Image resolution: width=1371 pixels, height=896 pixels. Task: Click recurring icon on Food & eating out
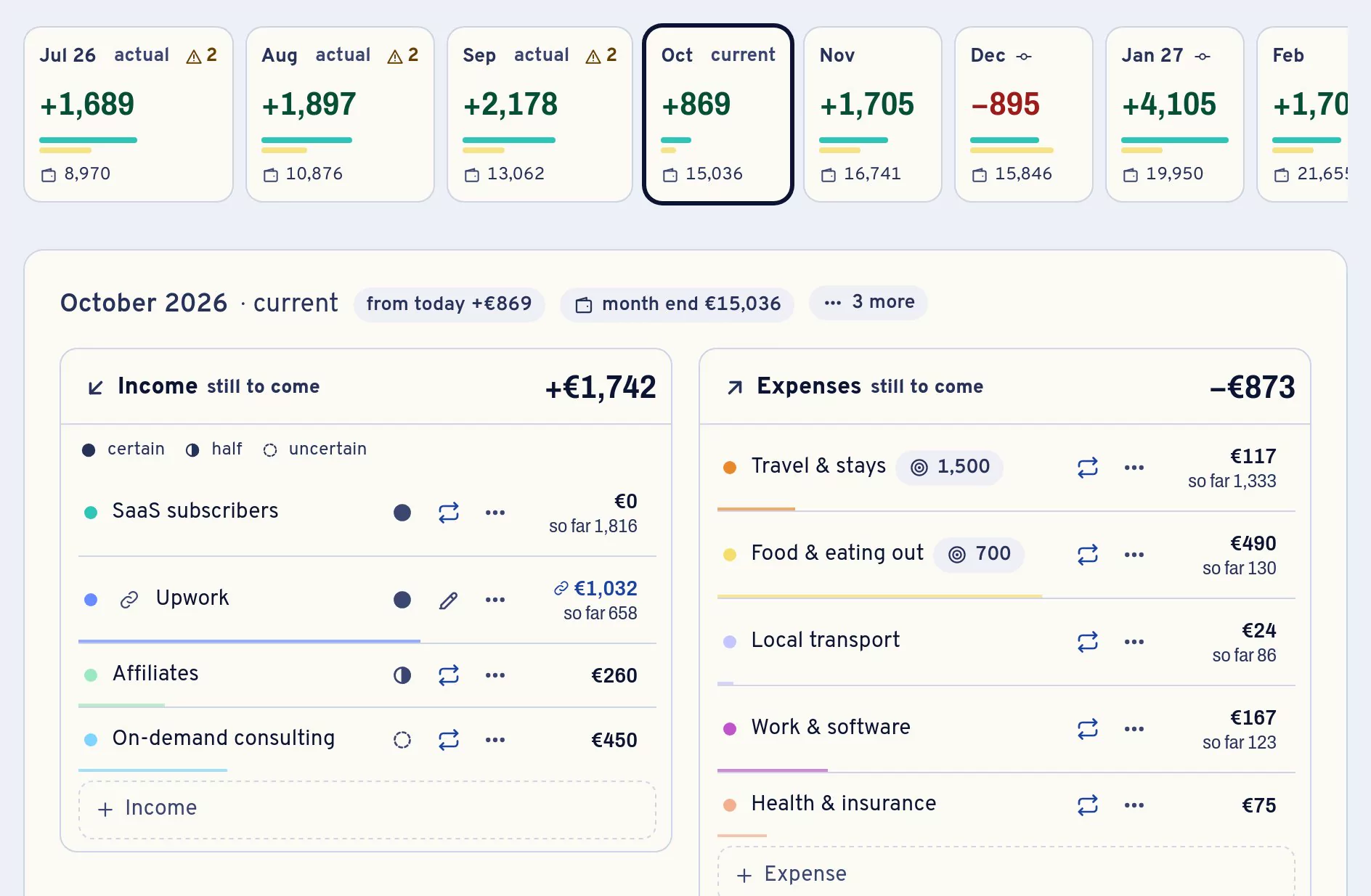pyautogui.click(x=1088, y=555)
